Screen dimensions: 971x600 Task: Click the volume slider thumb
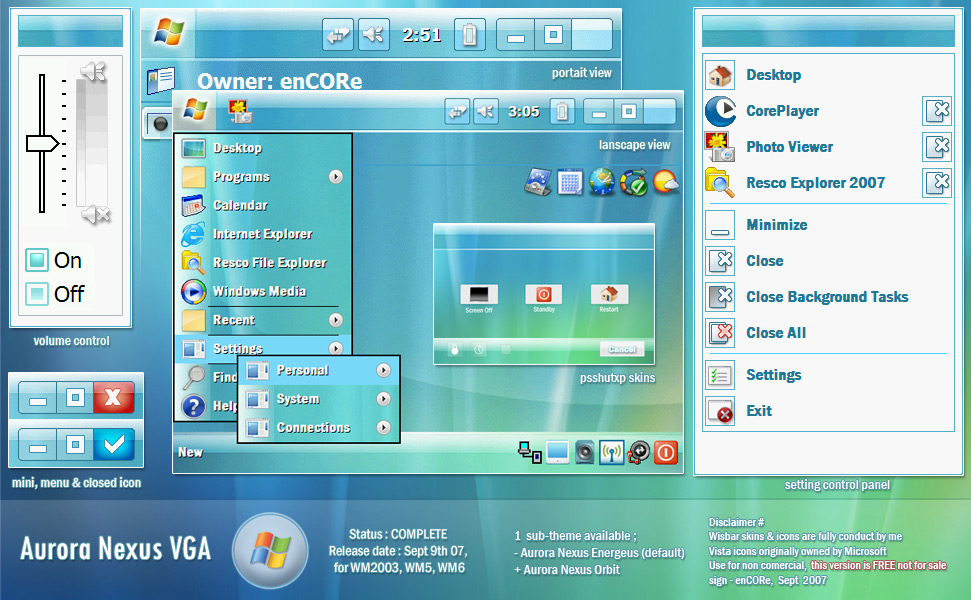[42, 144]
